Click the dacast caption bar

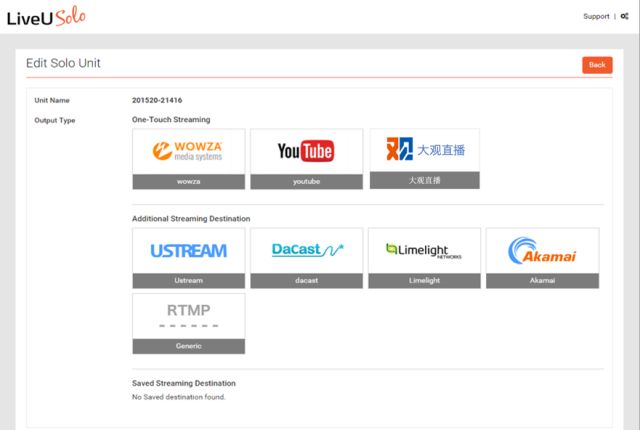point(307,281)
